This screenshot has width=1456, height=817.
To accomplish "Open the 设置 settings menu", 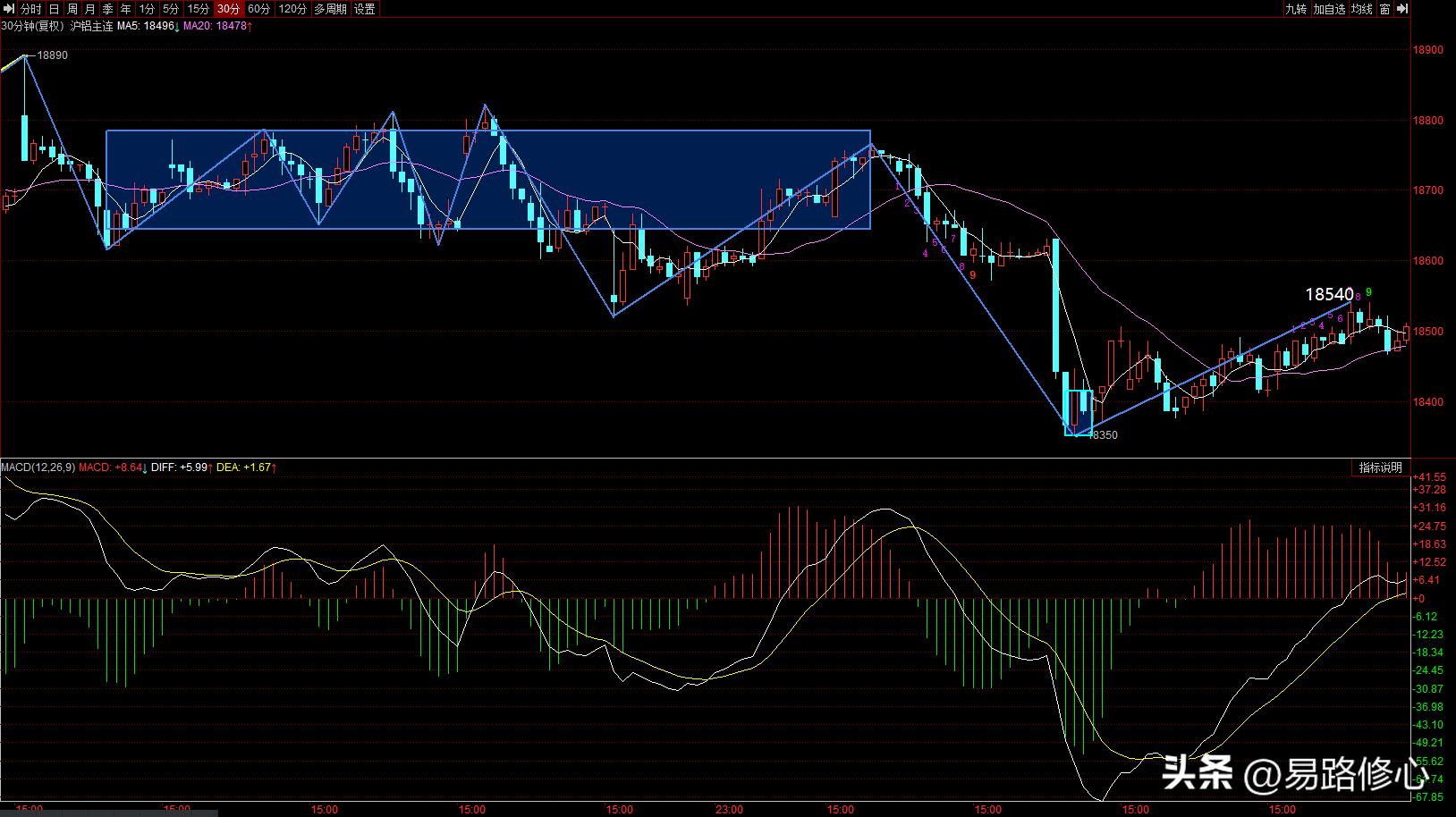I will (x=365, y=9).
